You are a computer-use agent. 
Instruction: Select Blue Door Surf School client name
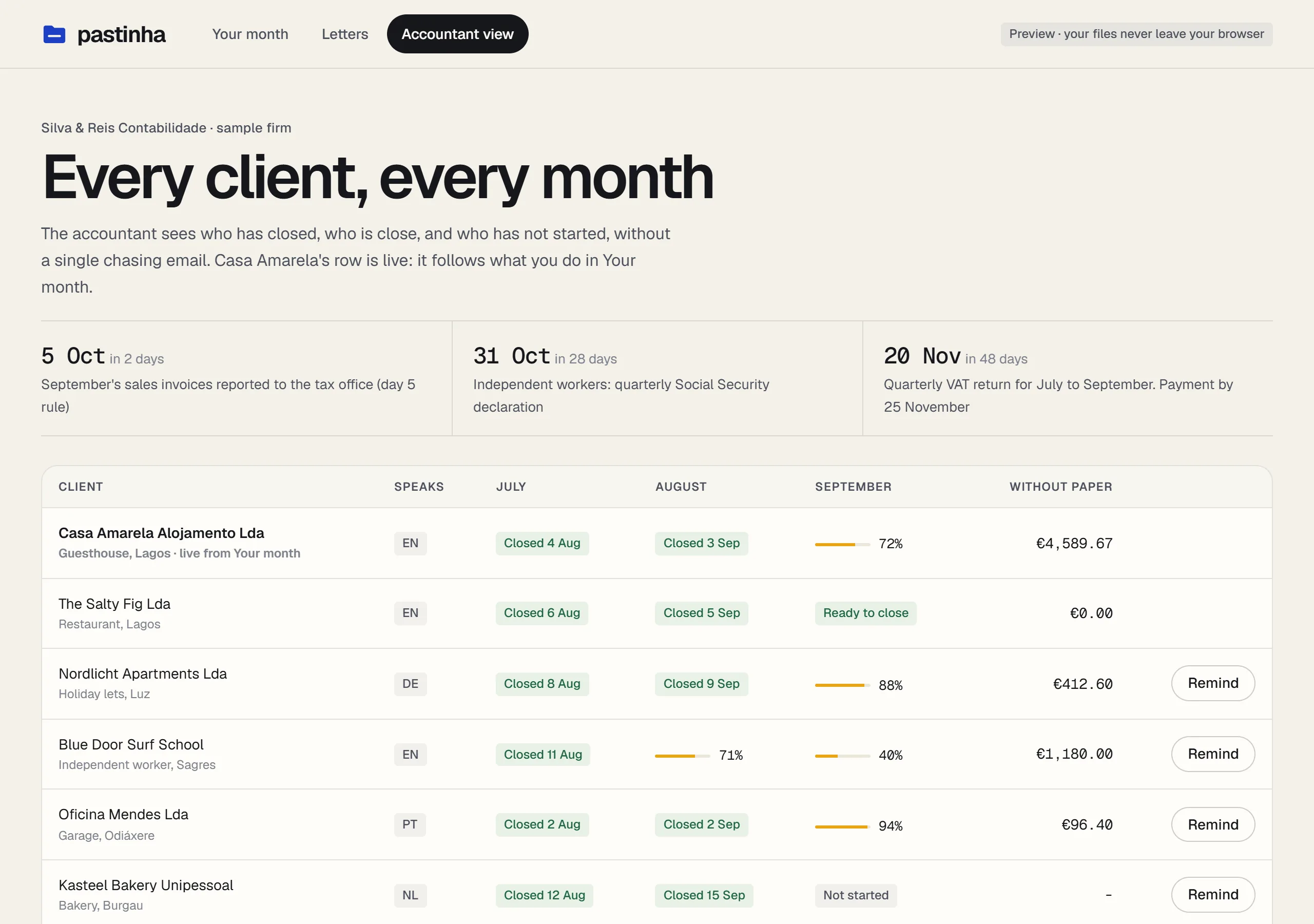131,745
